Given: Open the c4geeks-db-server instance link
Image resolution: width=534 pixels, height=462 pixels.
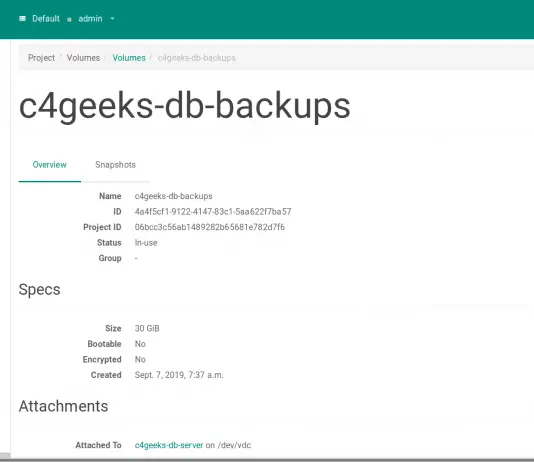Looking at the screenshot, I should (x=169, y=445).
